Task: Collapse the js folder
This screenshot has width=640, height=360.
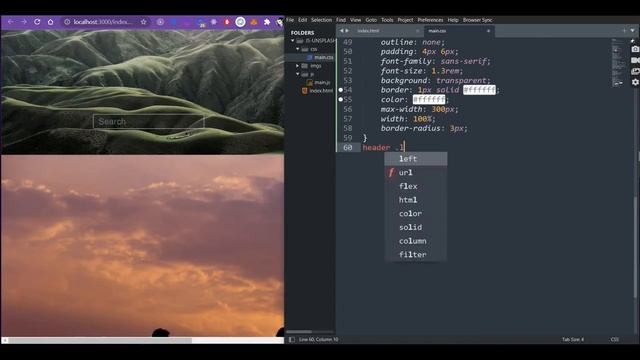Action: pos(298,74)
